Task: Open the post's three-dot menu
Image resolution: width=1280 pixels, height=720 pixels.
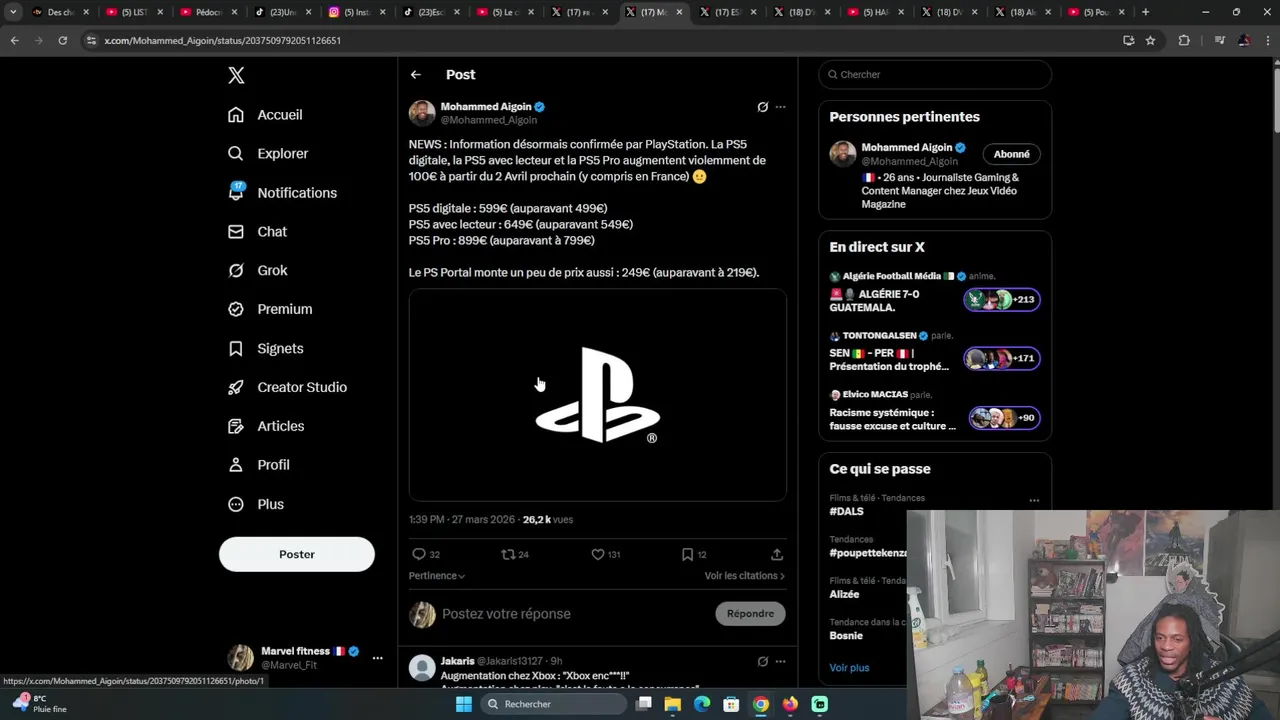Action: [x=781, y=107]
